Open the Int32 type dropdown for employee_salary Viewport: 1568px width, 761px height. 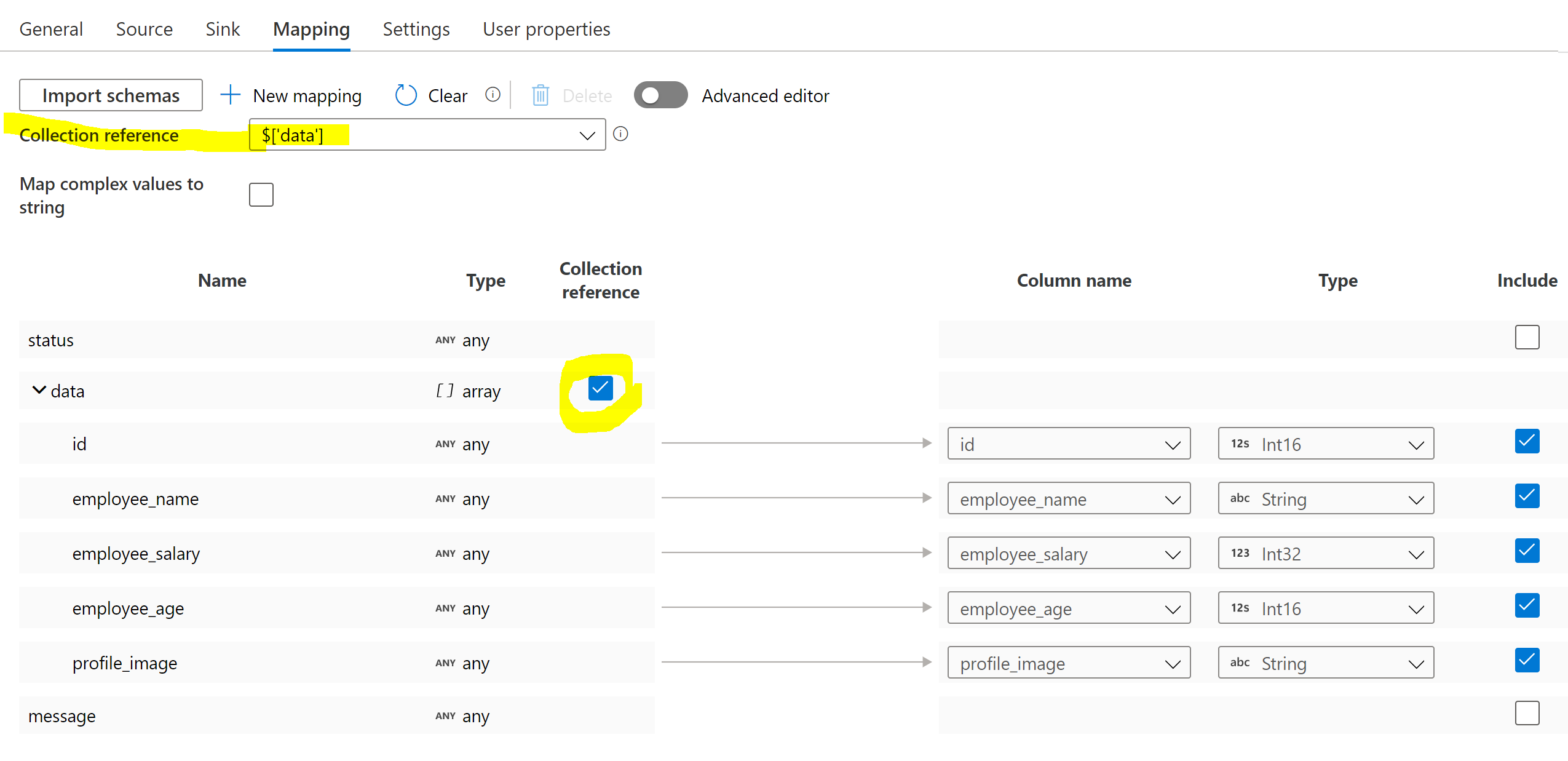[1326, 553]
